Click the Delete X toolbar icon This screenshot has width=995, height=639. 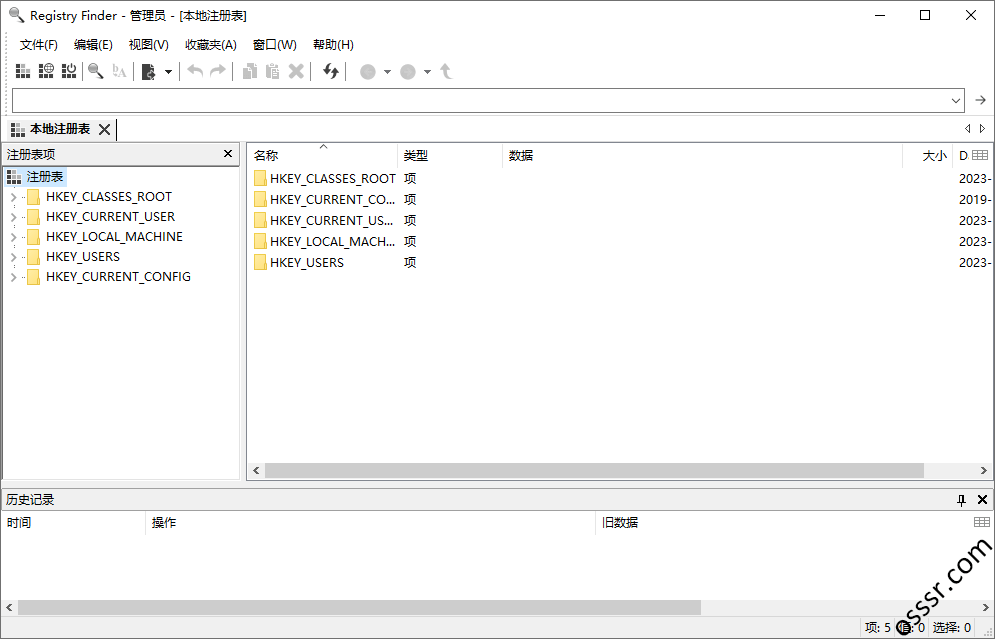pos(296,71)
